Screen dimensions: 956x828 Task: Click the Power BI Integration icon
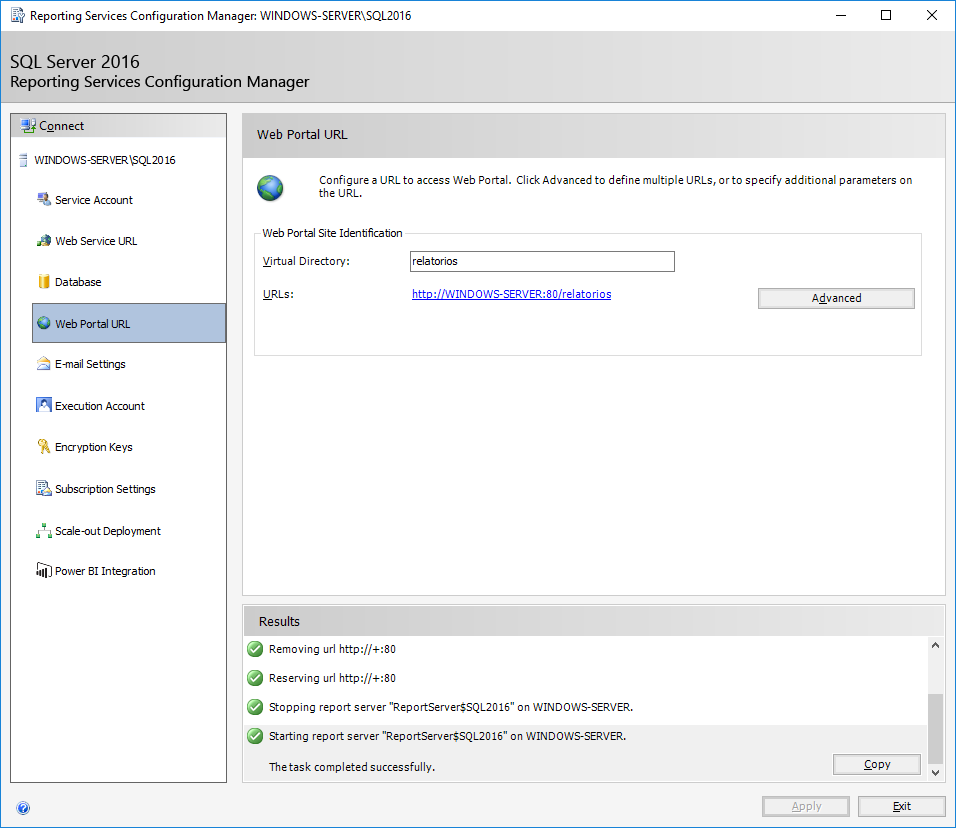[44, 570]
